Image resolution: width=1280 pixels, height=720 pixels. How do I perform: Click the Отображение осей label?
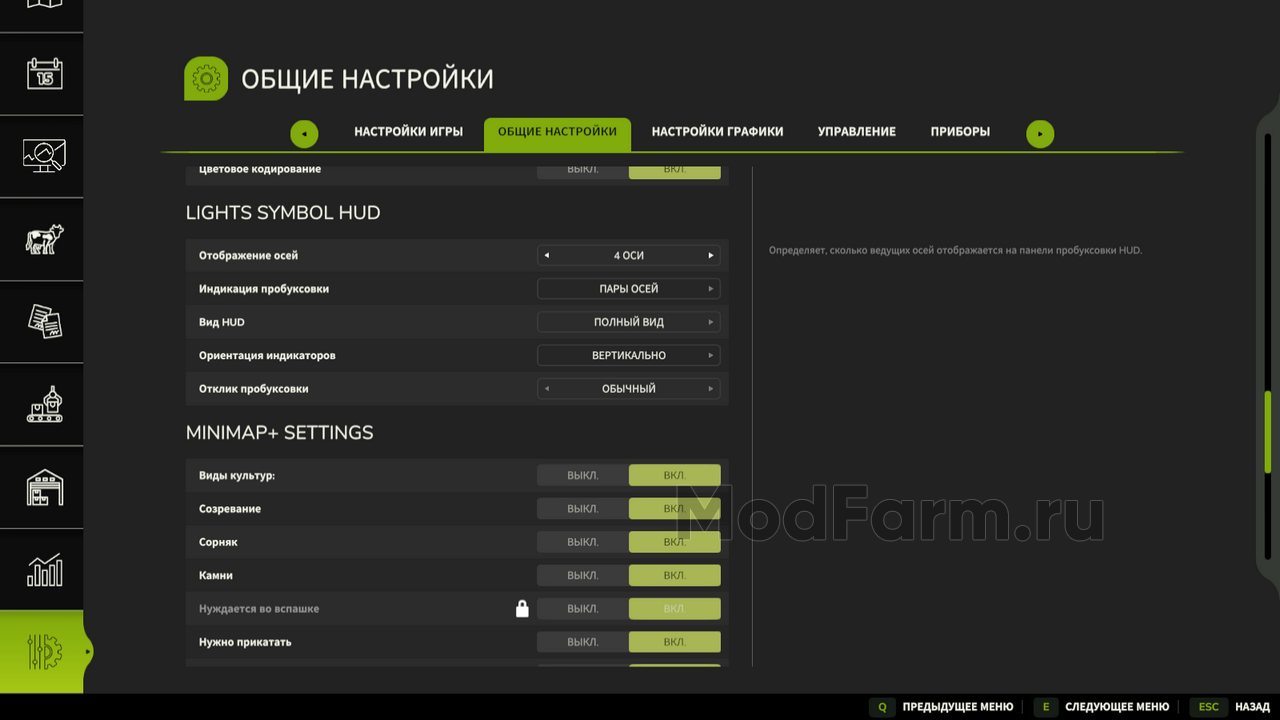click(x=248, y=256)
